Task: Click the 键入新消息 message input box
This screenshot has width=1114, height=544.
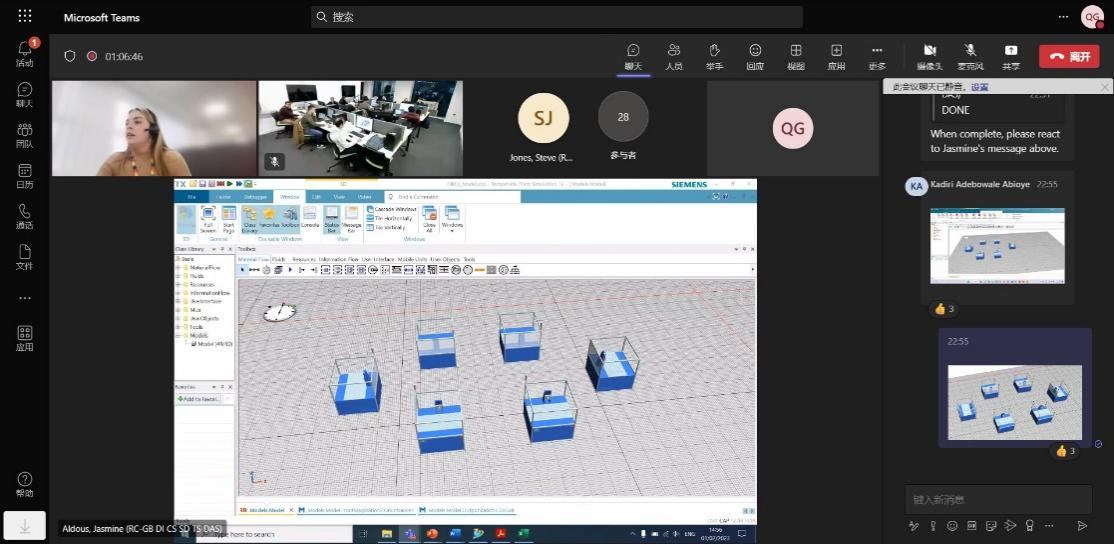Action: pos(995,499)
